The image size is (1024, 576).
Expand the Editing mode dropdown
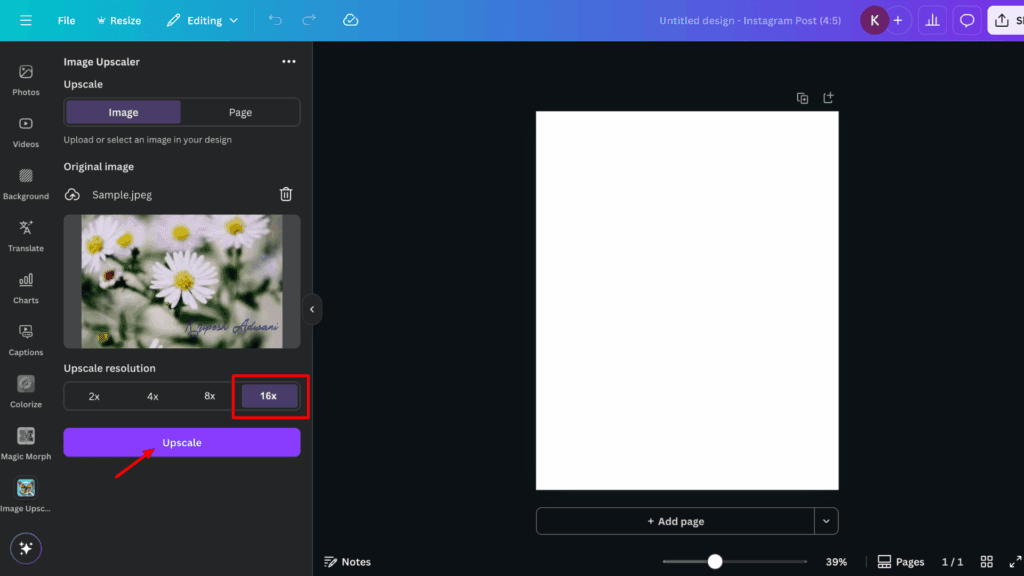tap(202, 20)
